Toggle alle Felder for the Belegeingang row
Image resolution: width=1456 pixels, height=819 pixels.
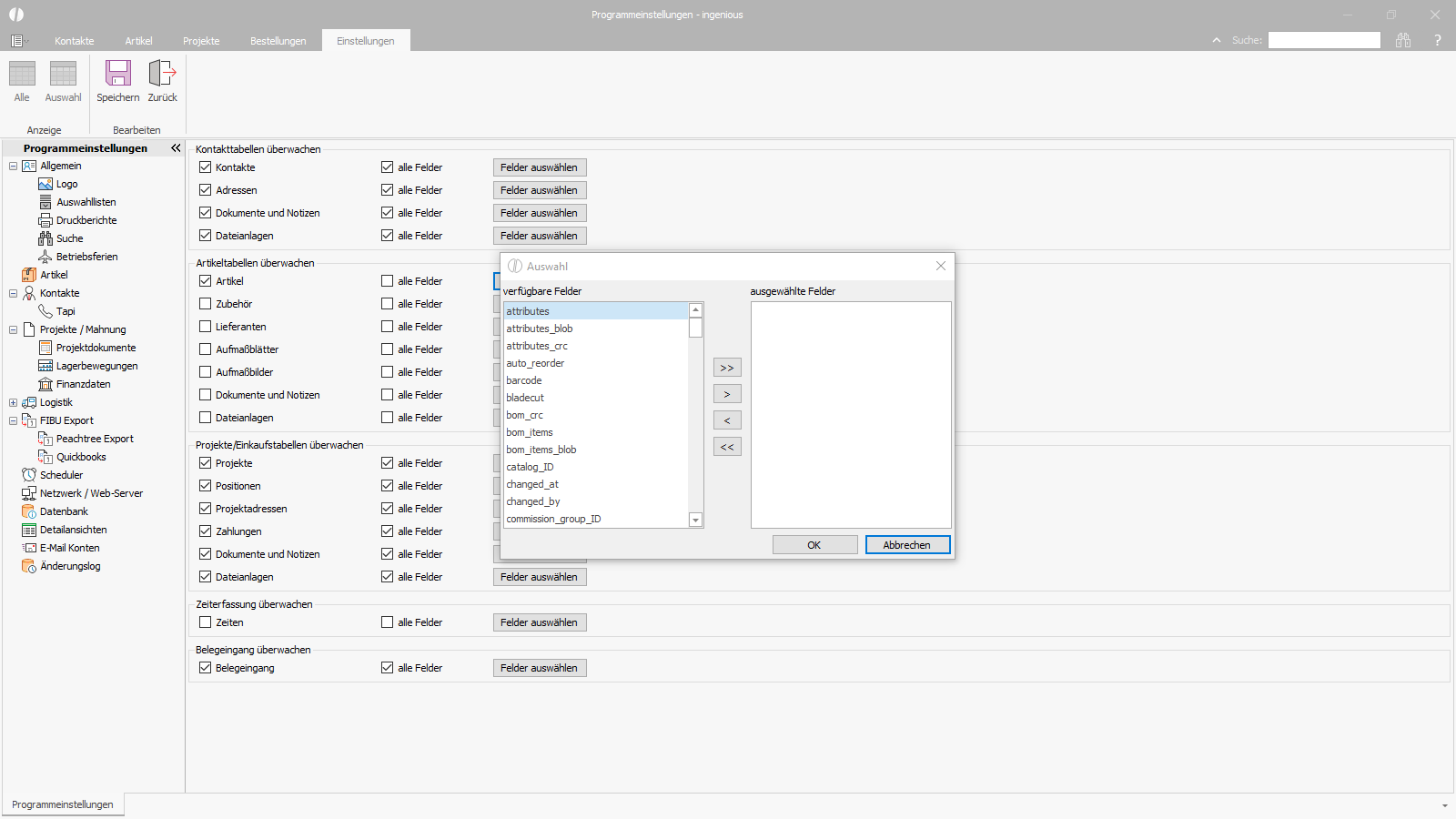(388, 668)
